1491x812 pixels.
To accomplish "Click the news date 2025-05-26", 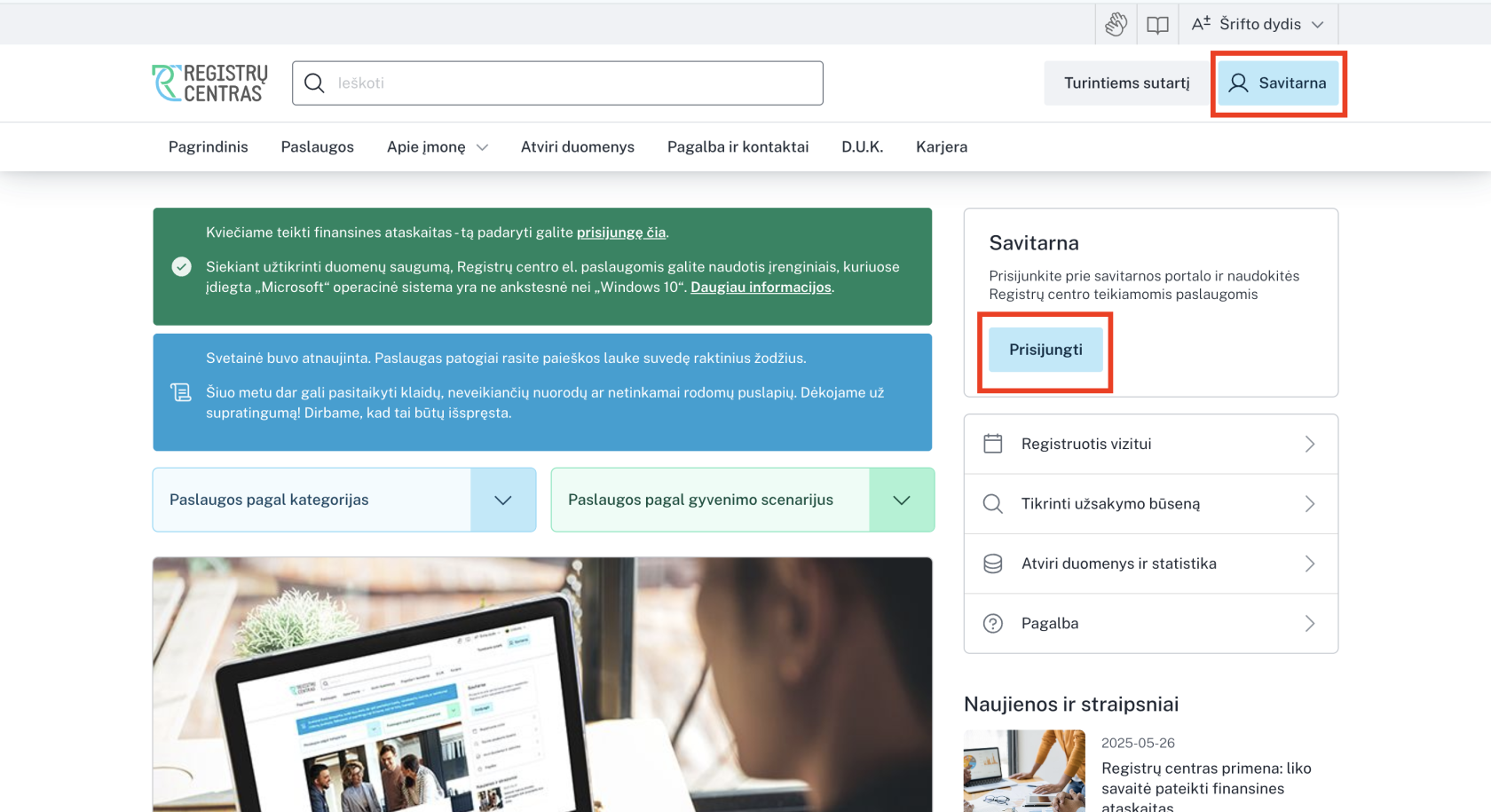I will (1138, 743).
